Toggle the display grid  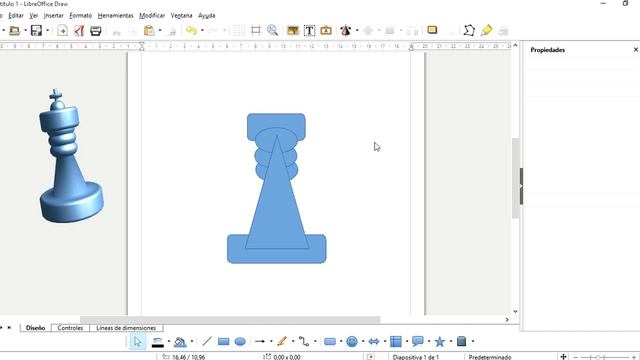point(239,31)
